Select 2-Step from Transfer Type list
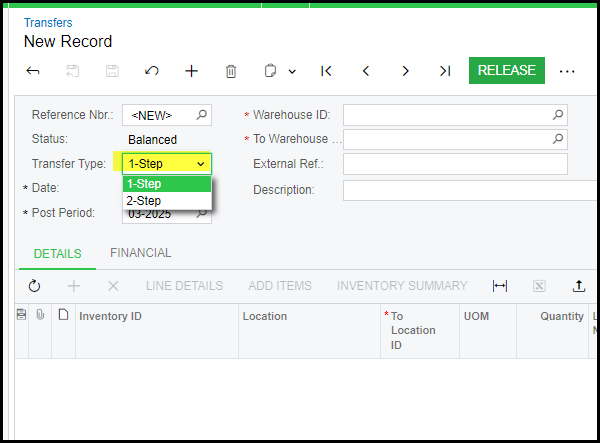 (x=144, y=201)
